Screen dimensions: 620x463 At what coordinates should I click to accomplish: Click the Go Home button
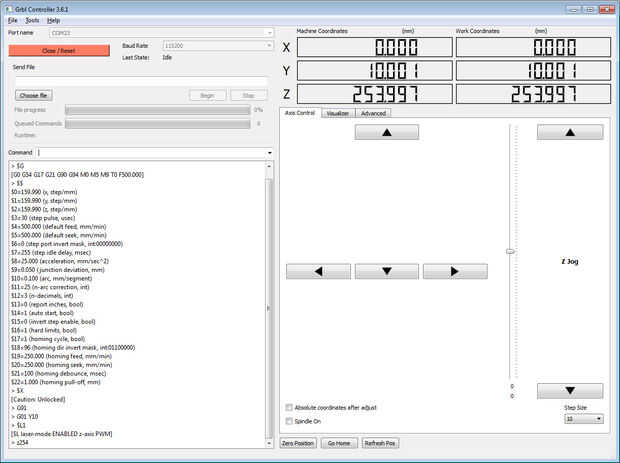pos(339,443)
